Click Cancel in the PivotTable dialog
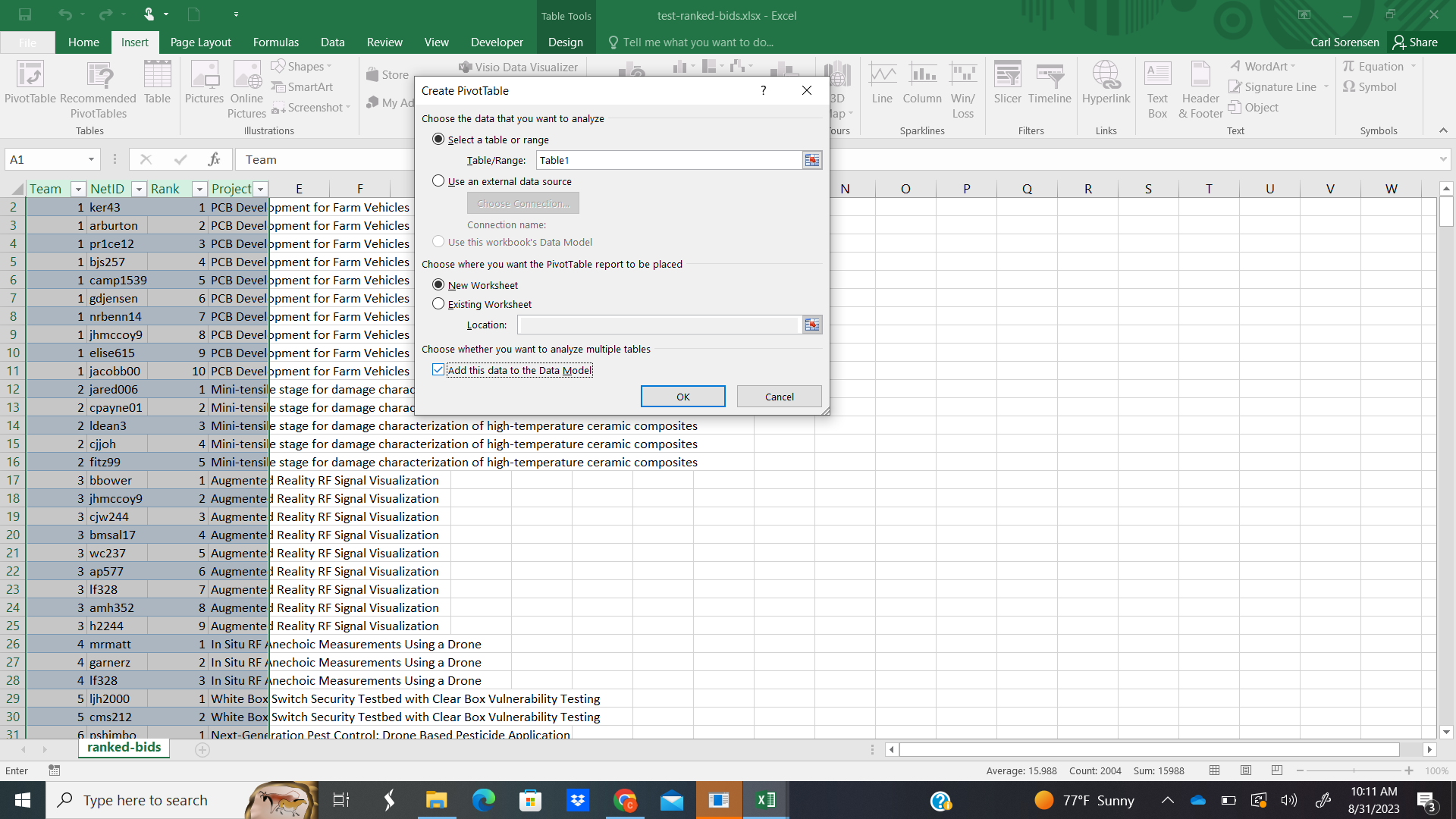1456x819 pixels. point(779,397)
